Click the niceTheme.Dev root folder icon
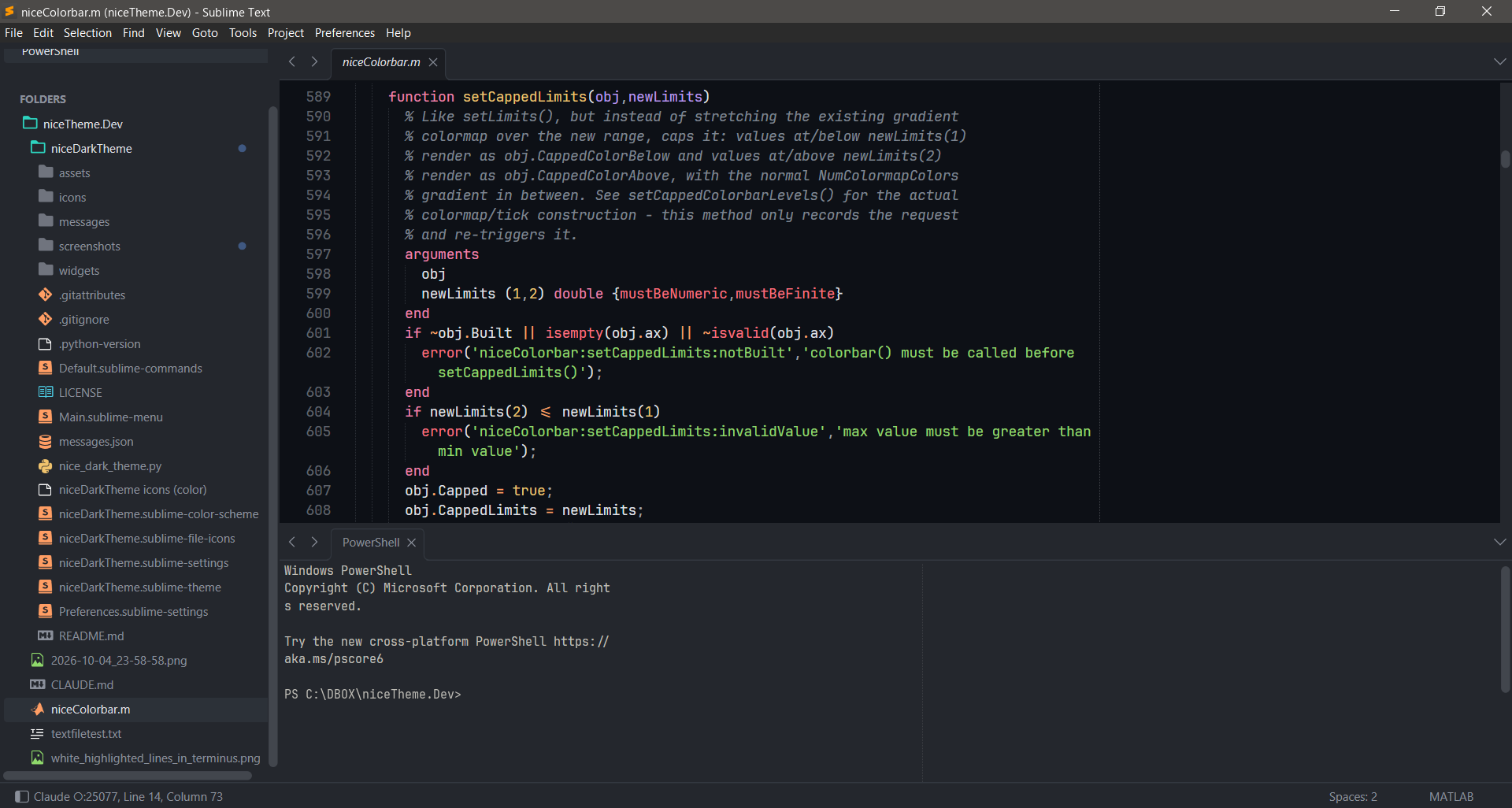 (x=30, y=123)
